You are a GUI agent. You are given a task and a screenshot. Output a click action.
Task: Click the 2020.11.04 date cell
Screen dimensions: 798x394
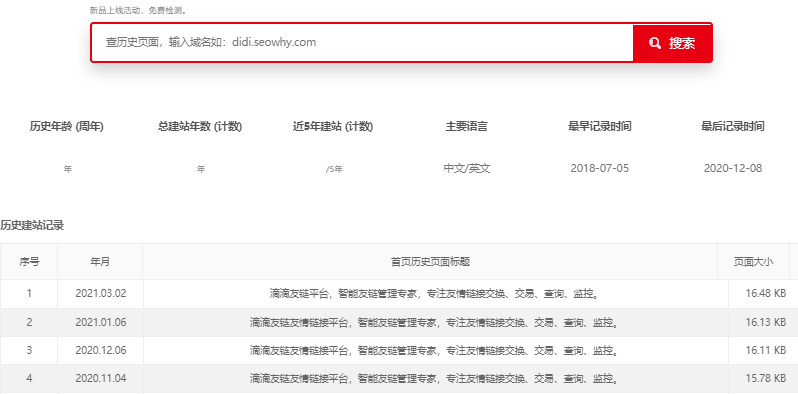pyautogui.click(x=101, y=378)
